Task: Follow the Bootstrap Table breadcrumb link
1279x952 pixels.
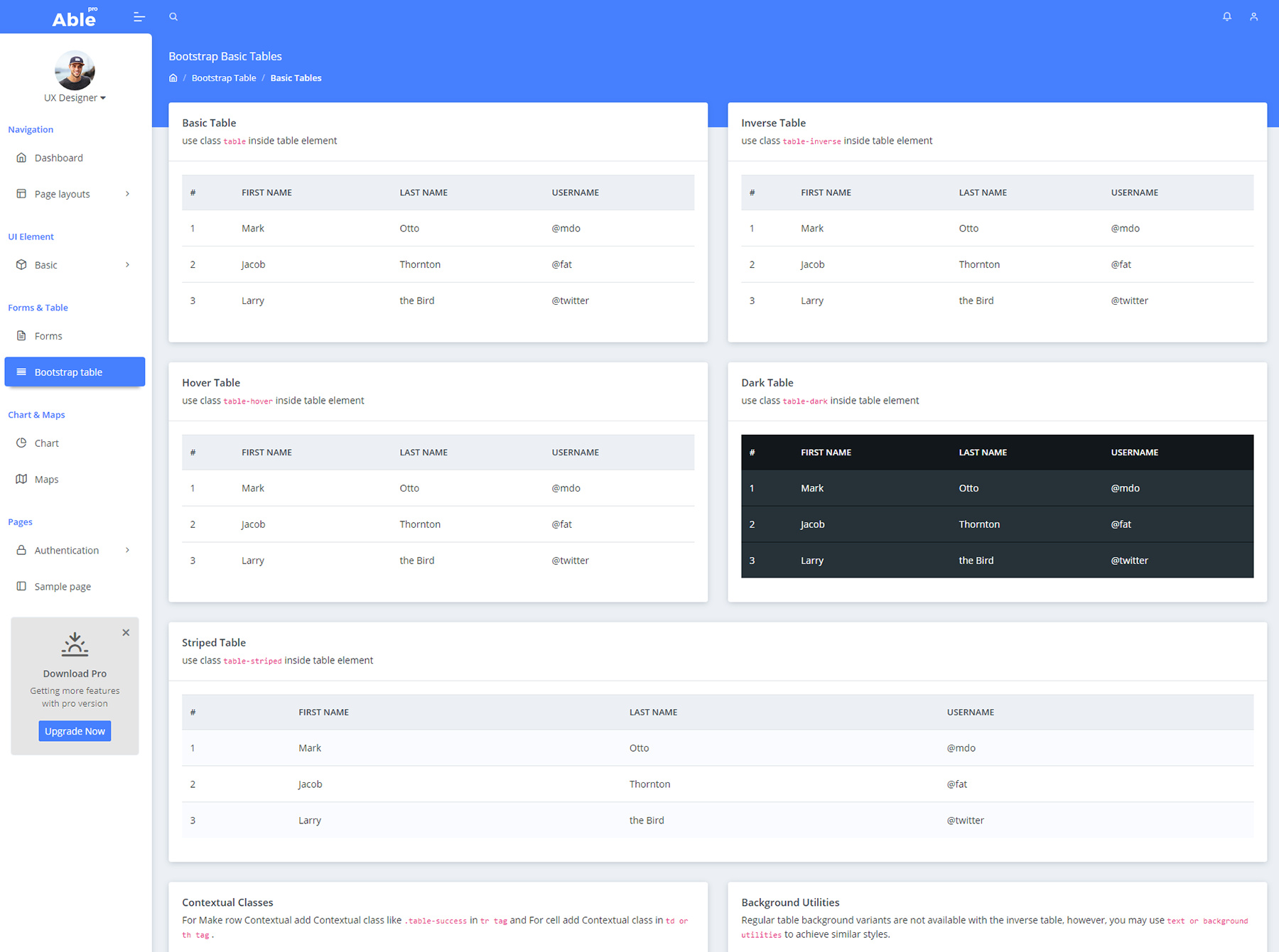Action: tap(223, 78)
